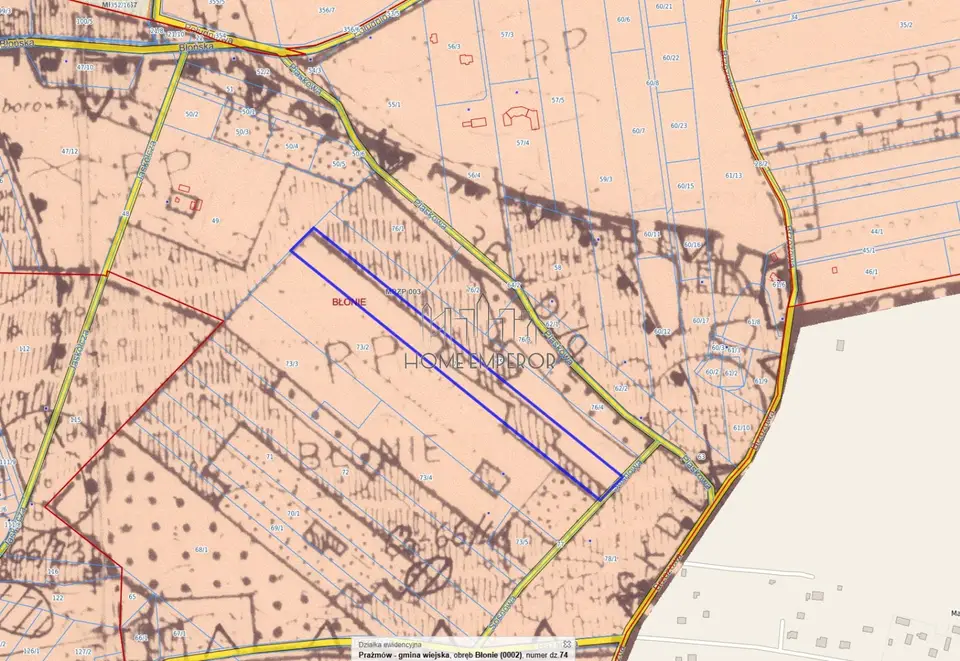Close the Działka ewidencyjna info popup
Screen dimensions: 960x661
(x=568, y=644)
